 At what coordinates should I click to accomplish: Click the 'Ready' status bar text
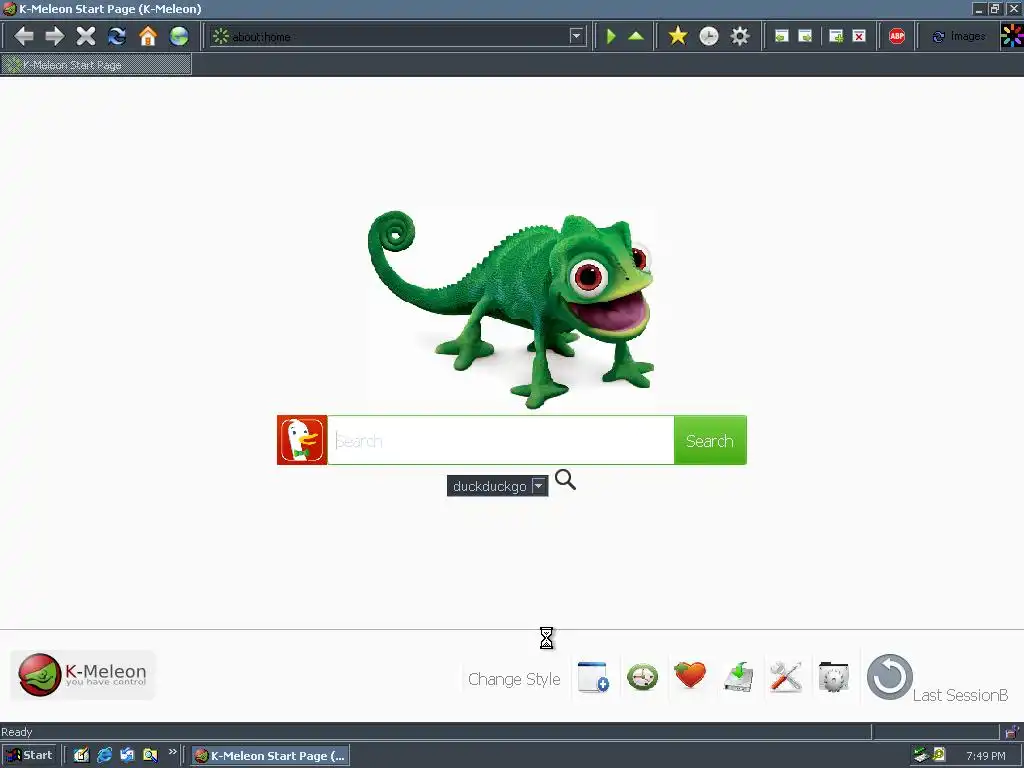tap(17, 732)
